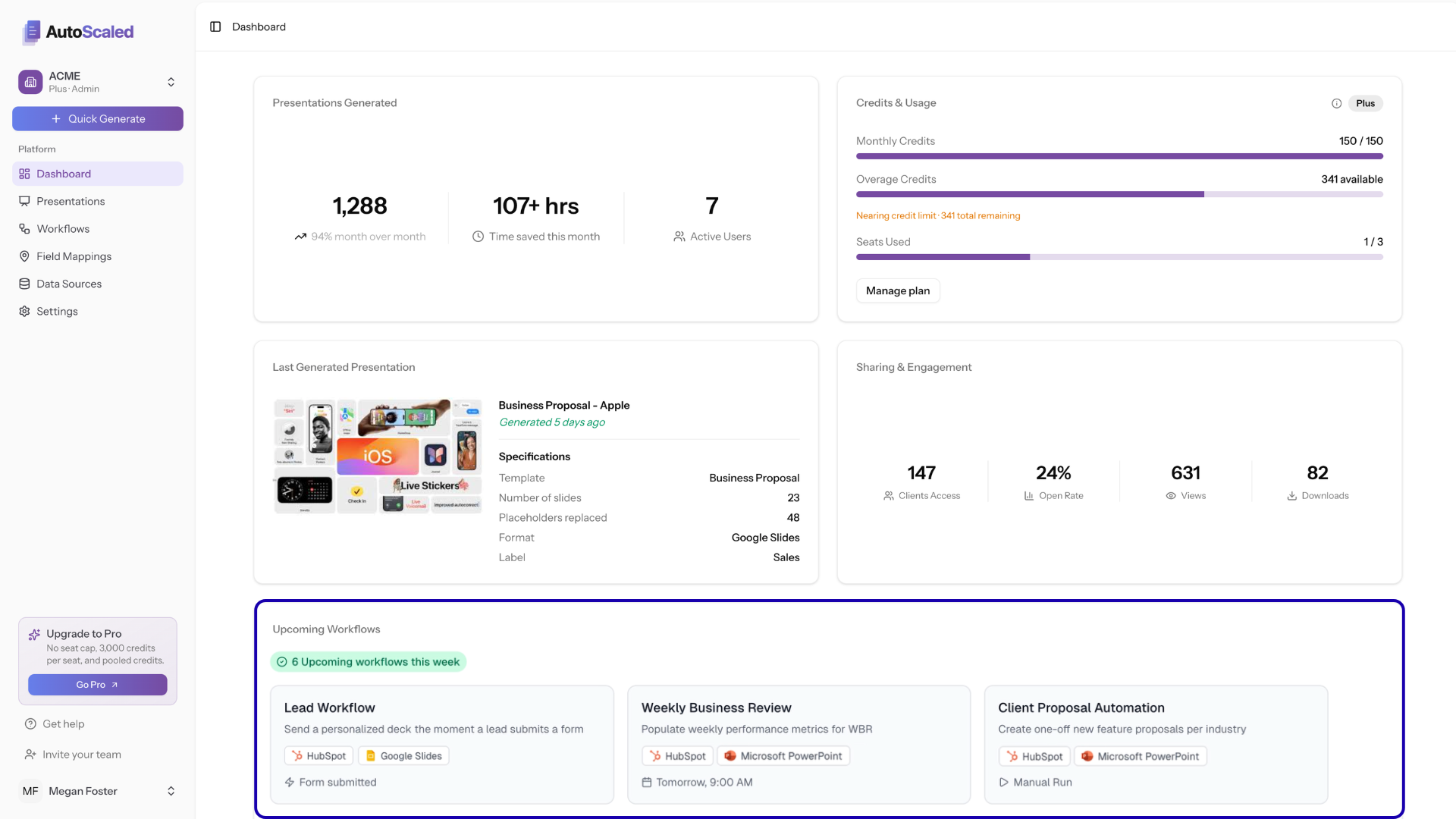The width and height of the screenshot is (1456, 819).
Task: Click the 107+ hrs value
Action: pyautogui.click(x=535, y=206)
